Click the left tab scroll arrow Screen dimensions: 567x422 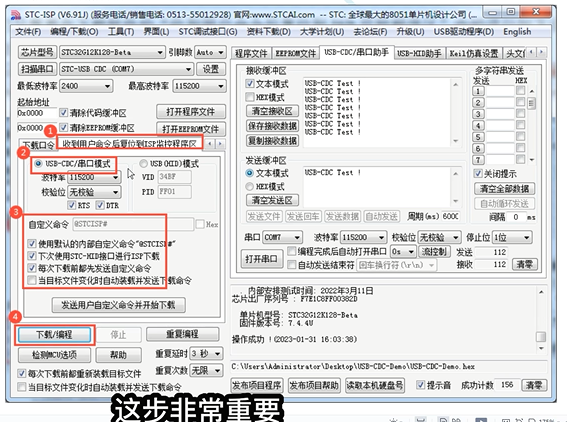tap(531, 52)
